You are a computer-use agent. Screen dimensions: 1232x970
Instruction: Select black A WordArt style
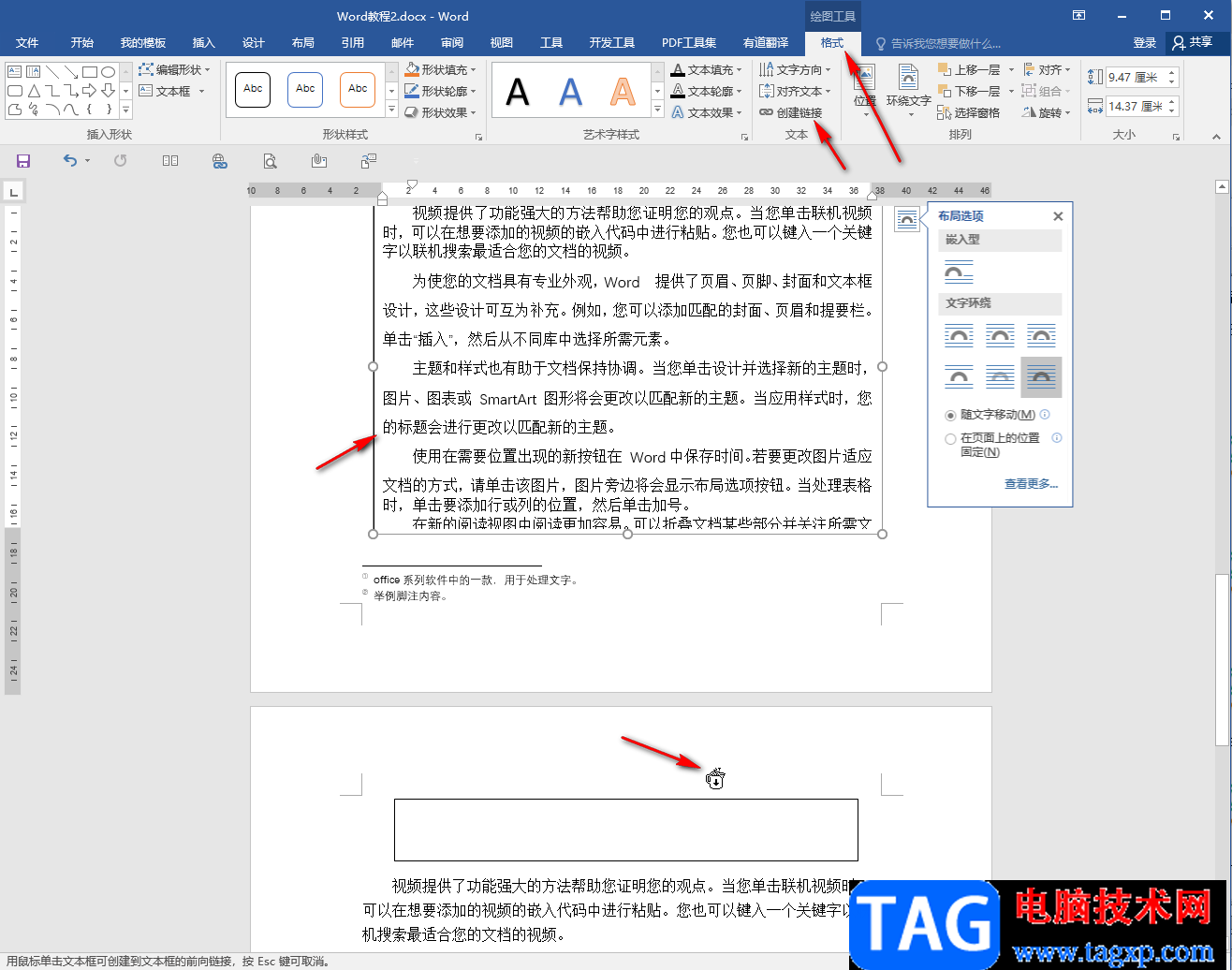coord(518,92)
